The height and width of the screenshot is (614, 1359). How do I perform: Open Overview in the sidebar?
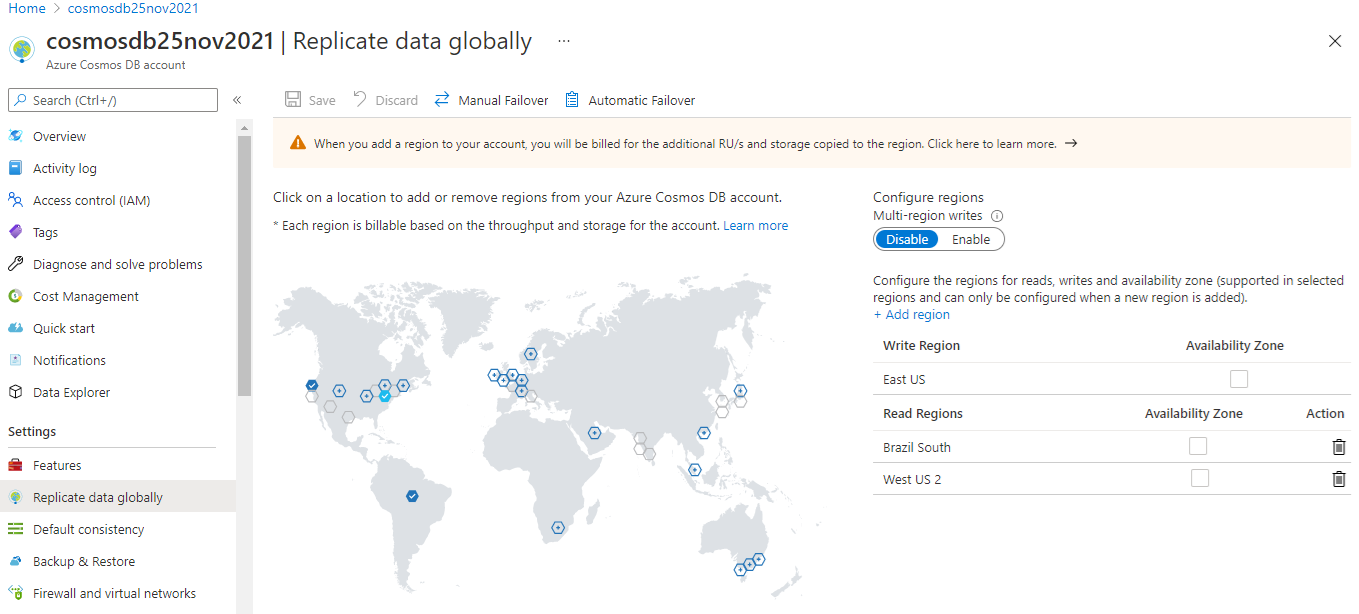(118, 136)
